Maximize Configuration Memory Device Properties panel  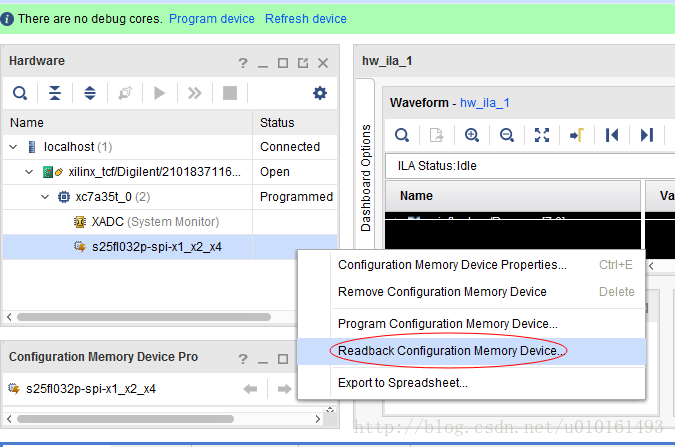click(283, 359)
